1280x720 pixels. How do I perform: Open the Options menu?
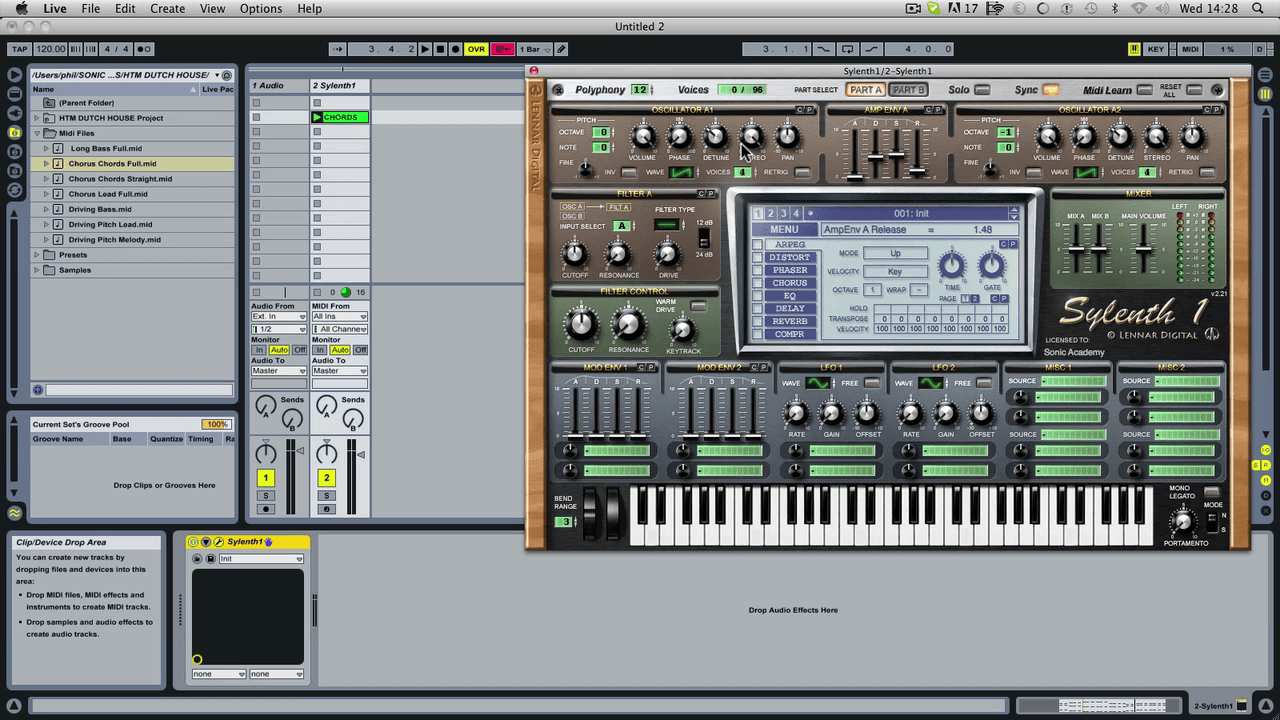coord(261,9)
